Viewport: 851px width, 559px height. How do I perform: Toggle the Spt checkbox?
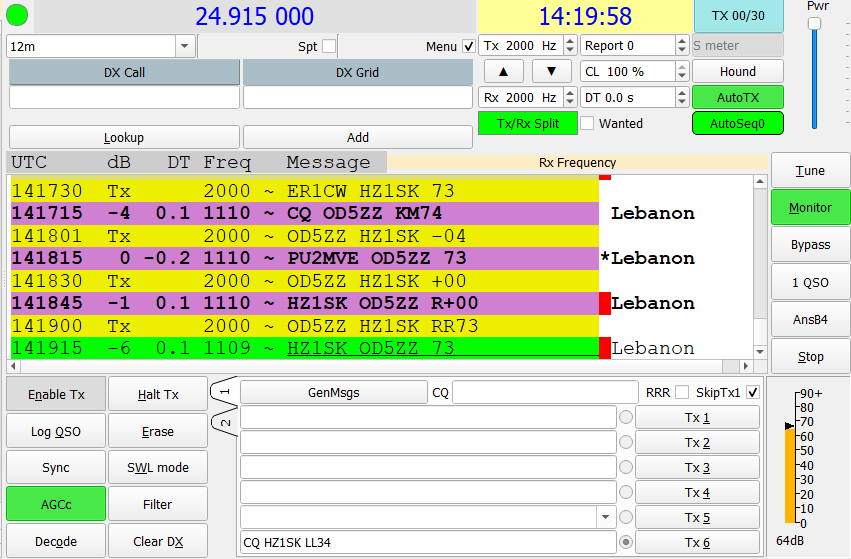click(329, 46)
